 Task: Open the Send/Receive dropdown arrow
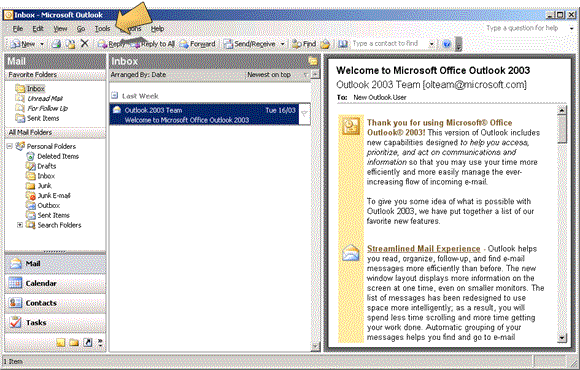pos(282,44)
